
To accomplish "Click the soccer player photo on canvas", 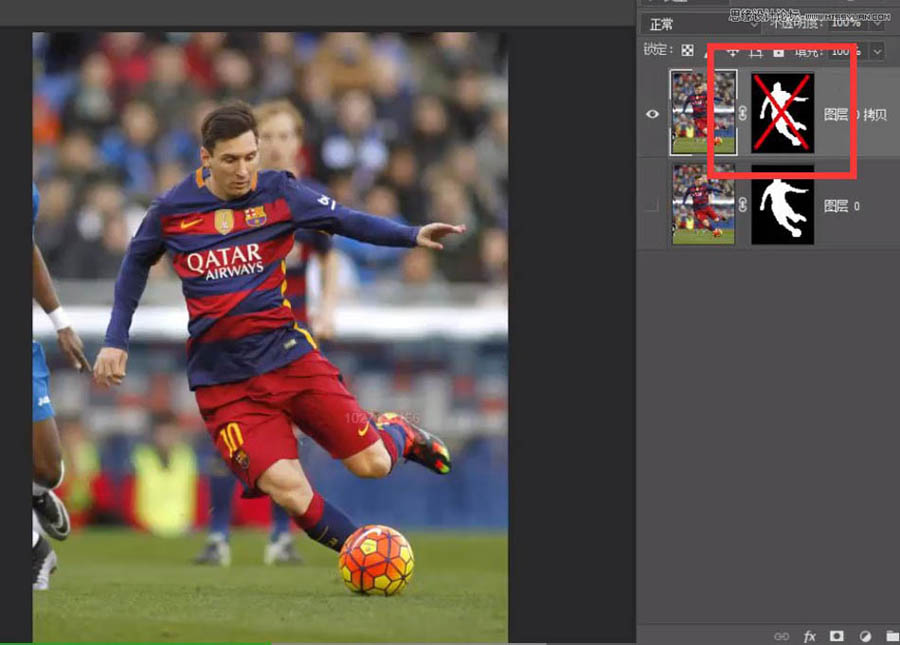I will tap(270, 337).
